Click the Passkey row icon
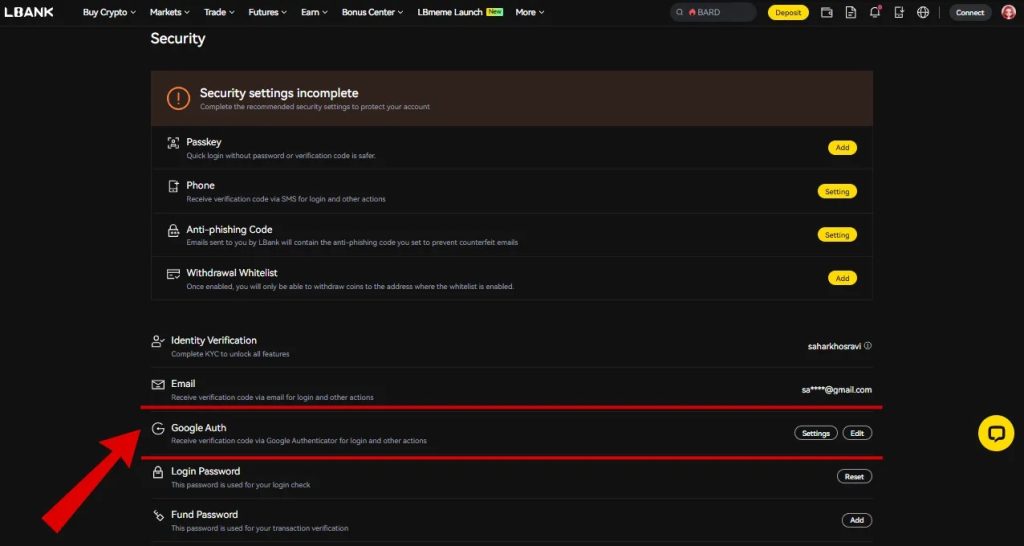 tap(173, 143)
